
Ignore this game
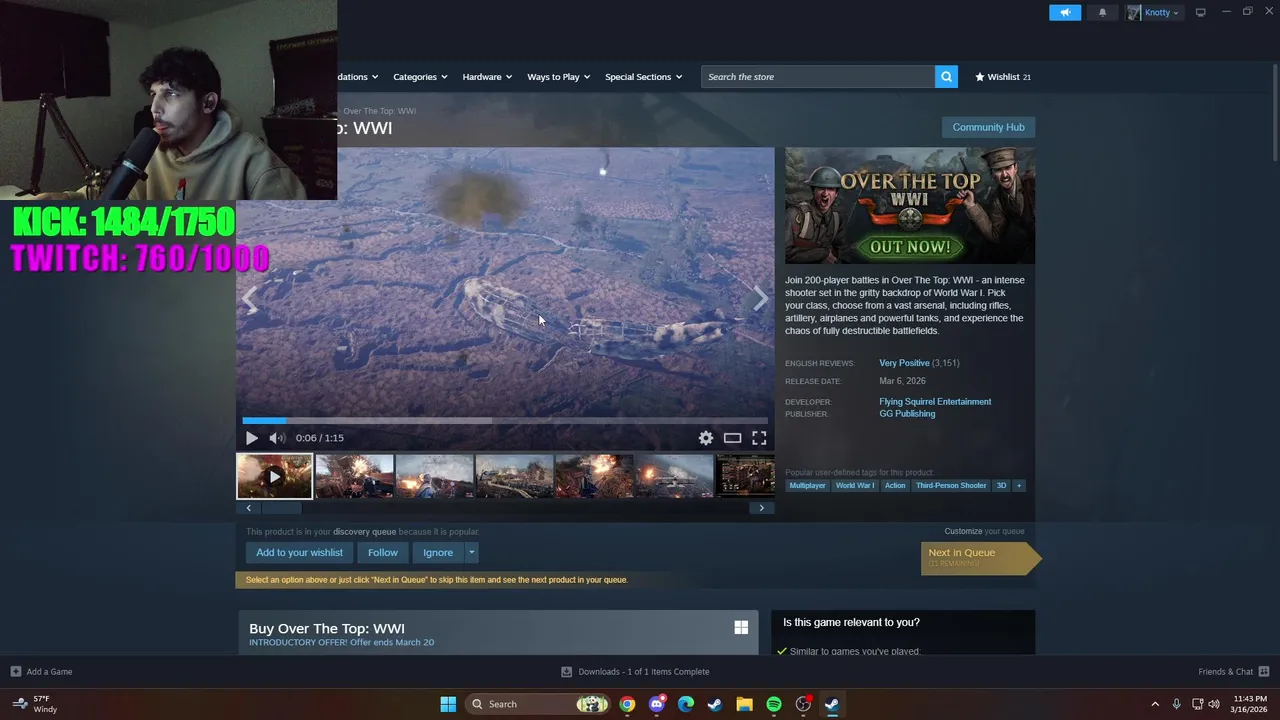pyautogui.click(x=438, y=552)
